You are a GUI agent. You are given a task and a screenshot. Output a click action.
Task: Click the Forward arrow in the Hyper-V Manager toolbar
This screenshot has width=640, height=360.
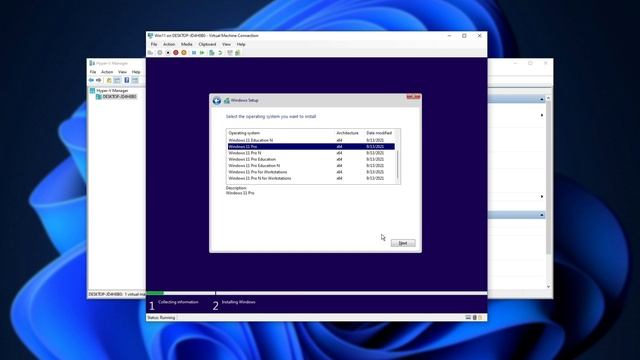pyautogui.click(x=99, y=80)
